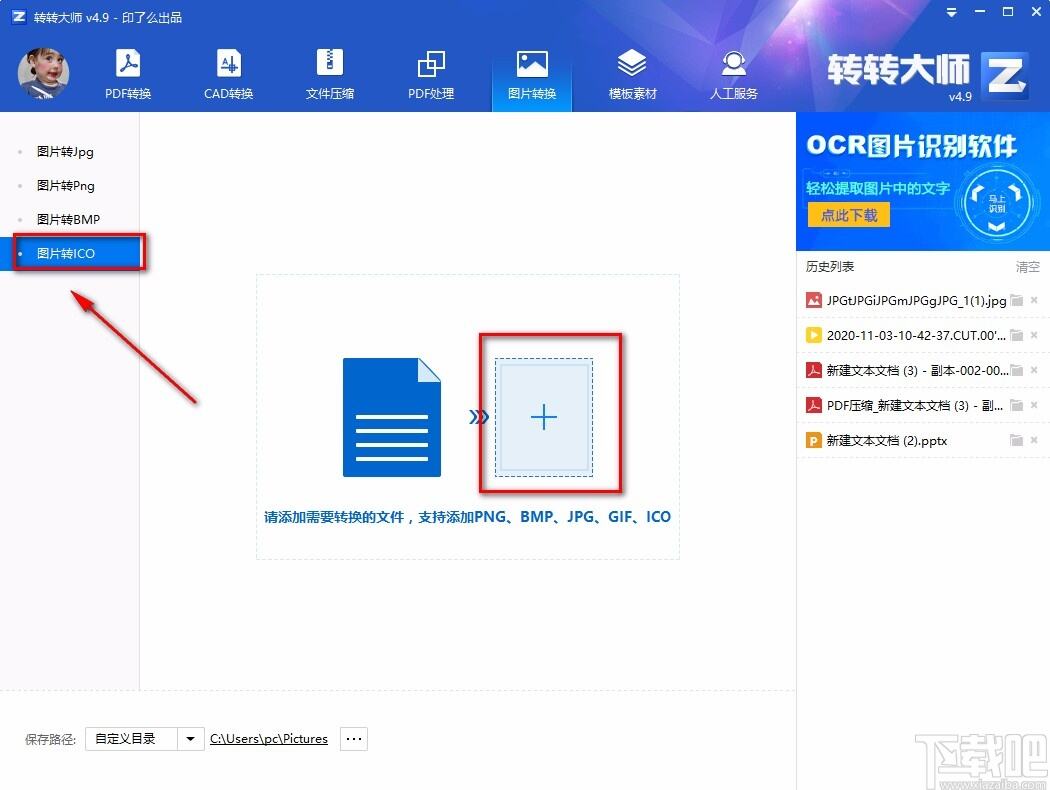Open folder for 新建文本文档 (2).pptx
Screen dimensions: 1050x790
click(x=1017, y=440)
